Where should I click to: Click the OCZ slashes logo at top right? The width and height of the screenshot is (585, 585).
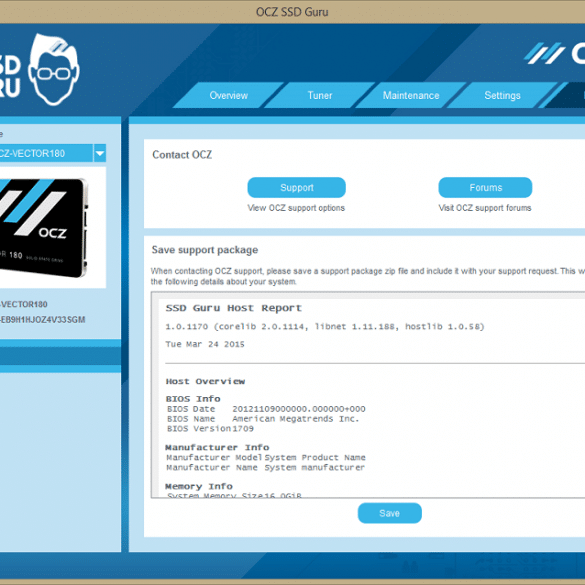(x=544, y=53)
